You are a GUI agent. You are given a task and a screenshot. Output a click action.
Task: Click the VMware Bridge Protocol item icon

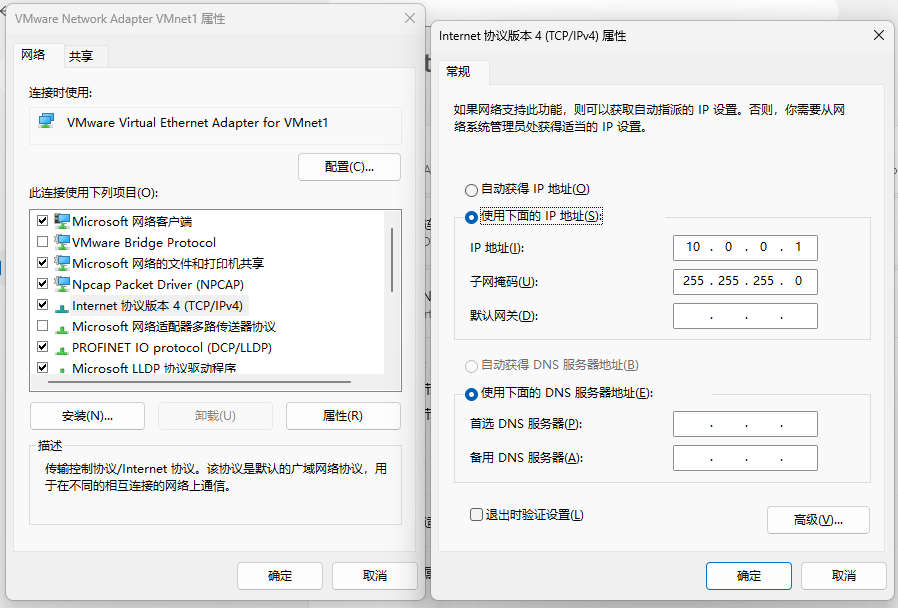(62, 242)
